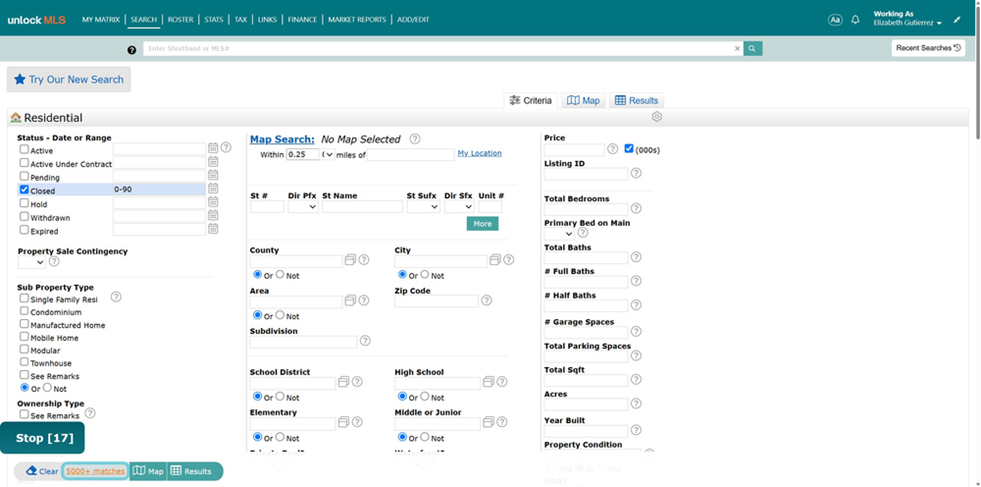Viewport: 981px width, 487px height.
Task: Open School District lookup list icon
Action: pyautogui.click(x=343, y=381)
